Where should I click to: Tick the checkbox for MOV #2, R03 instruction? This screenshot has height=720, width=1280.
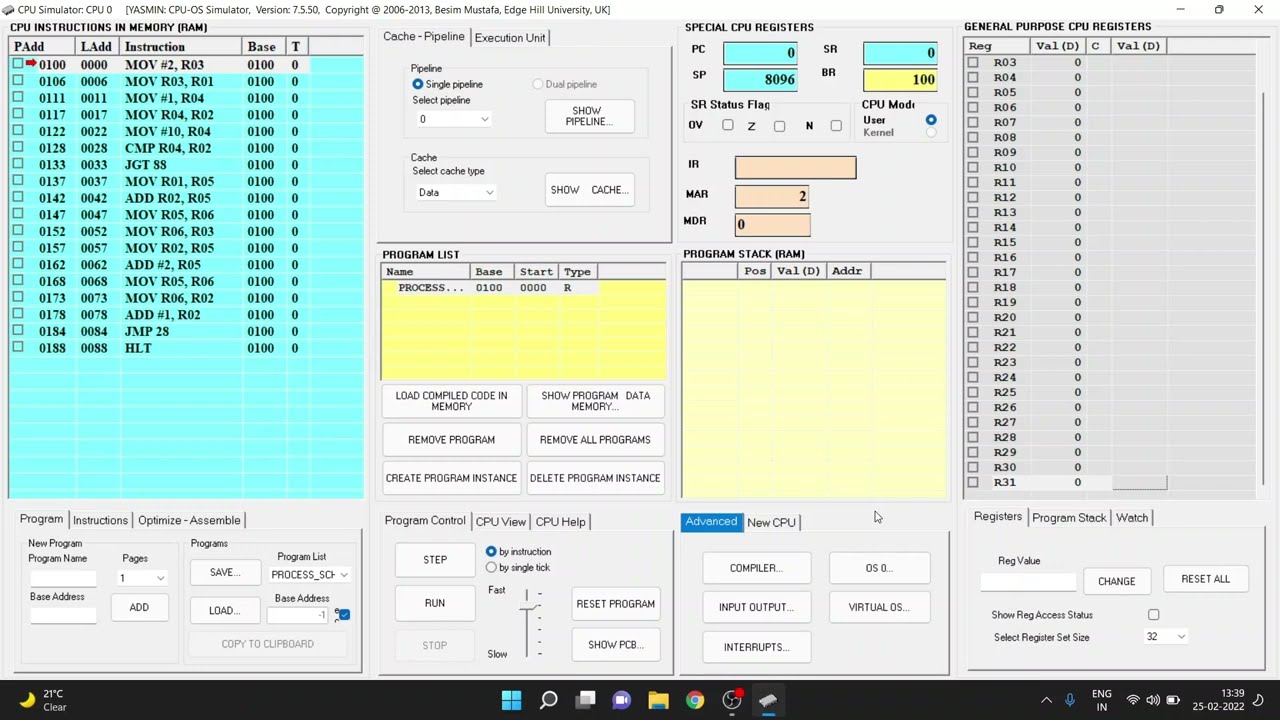[17, 64]
